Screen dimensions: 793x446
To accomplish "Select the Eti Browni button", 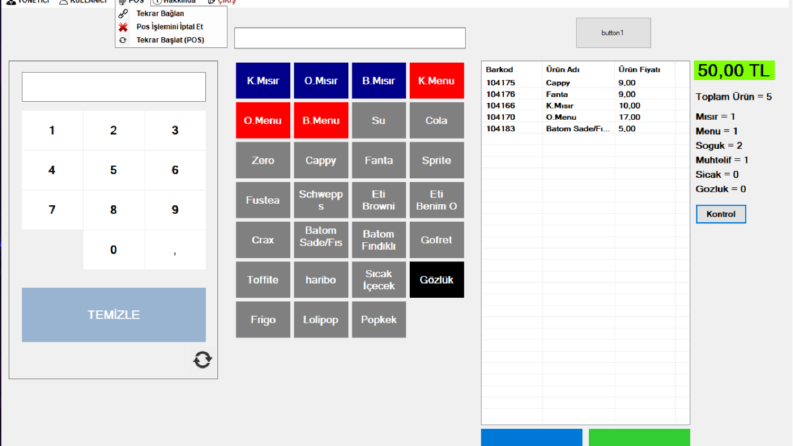I will pos(379,200).
